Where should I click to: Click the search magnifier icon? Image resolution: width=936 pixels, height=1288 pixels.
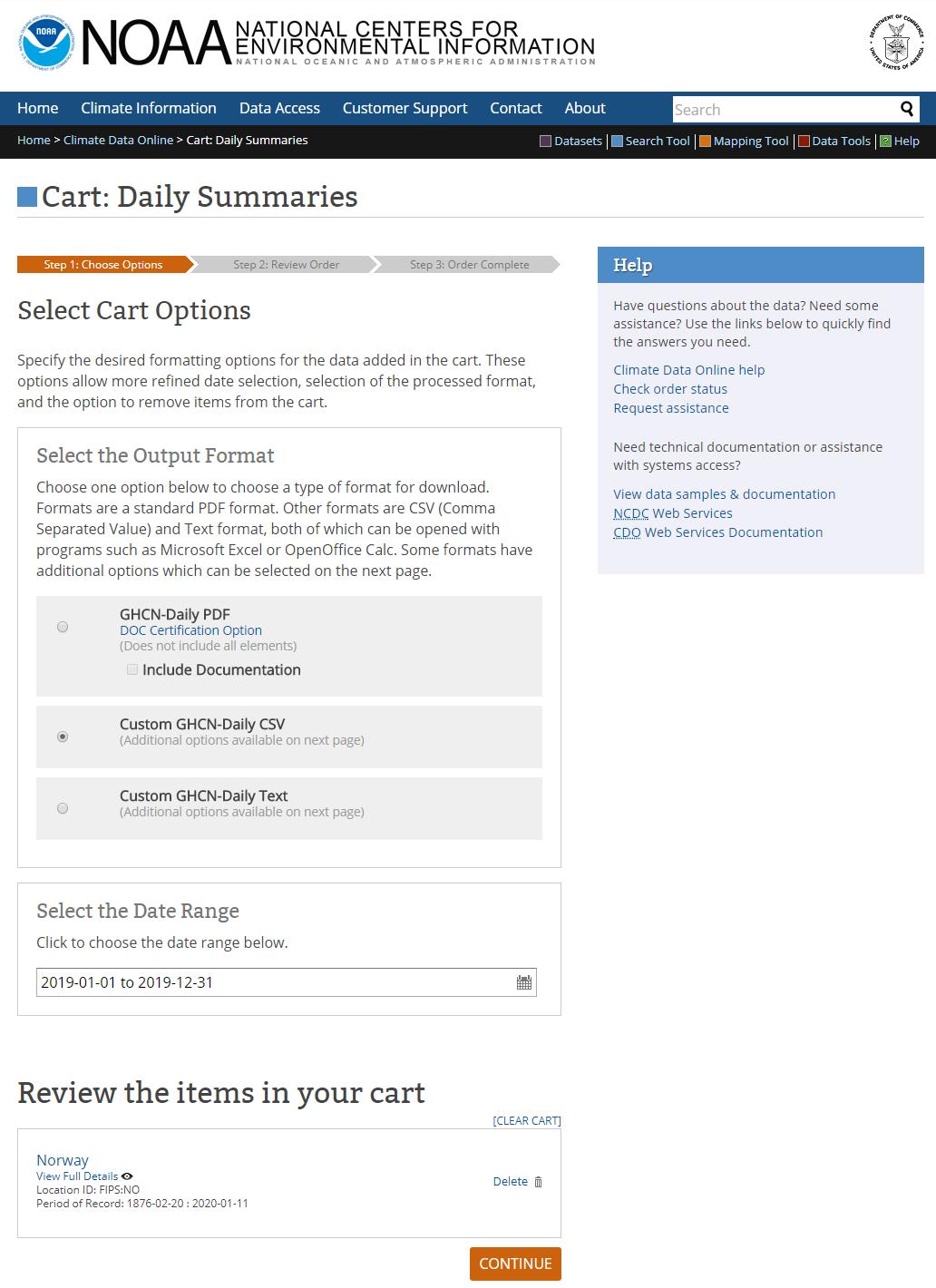pyautogui.click(x=906, y=109)
